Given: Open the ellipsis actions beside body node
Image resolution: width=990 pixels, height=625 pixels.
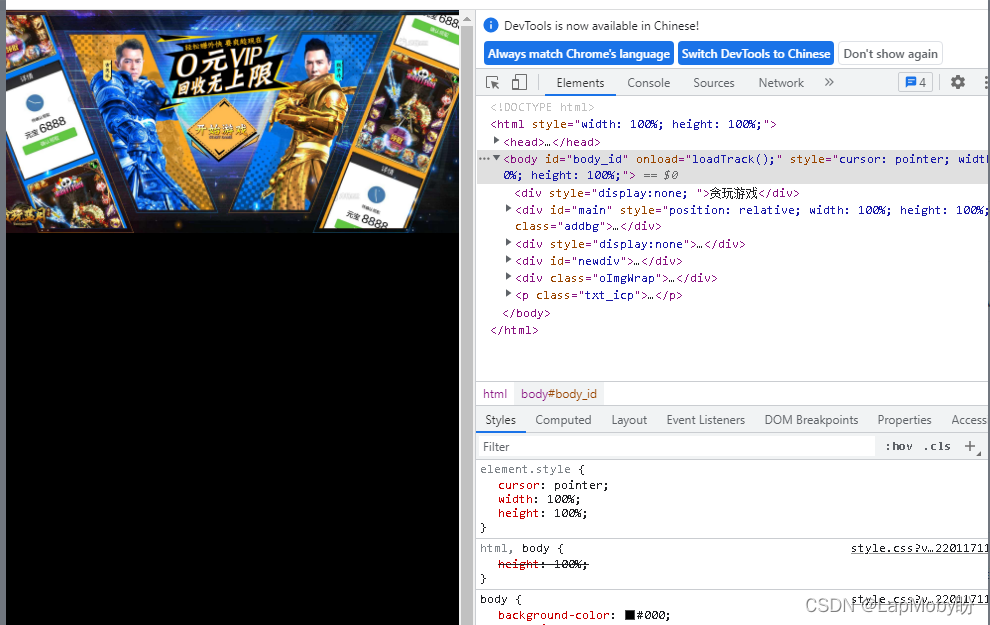Looking at the screenshot, I should pyautogui.click(x=484, y=158).
